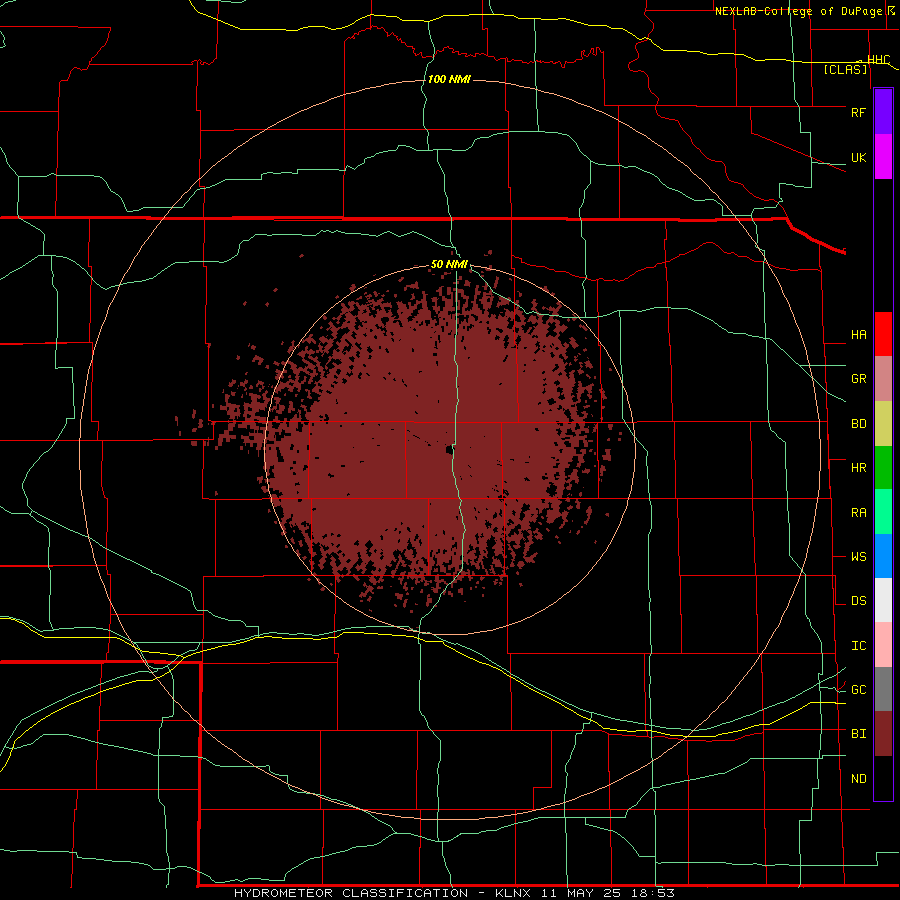Click the blue WS wet snow swatch
900x900 pixels.
pyautogui.click(x=883, y=556)
